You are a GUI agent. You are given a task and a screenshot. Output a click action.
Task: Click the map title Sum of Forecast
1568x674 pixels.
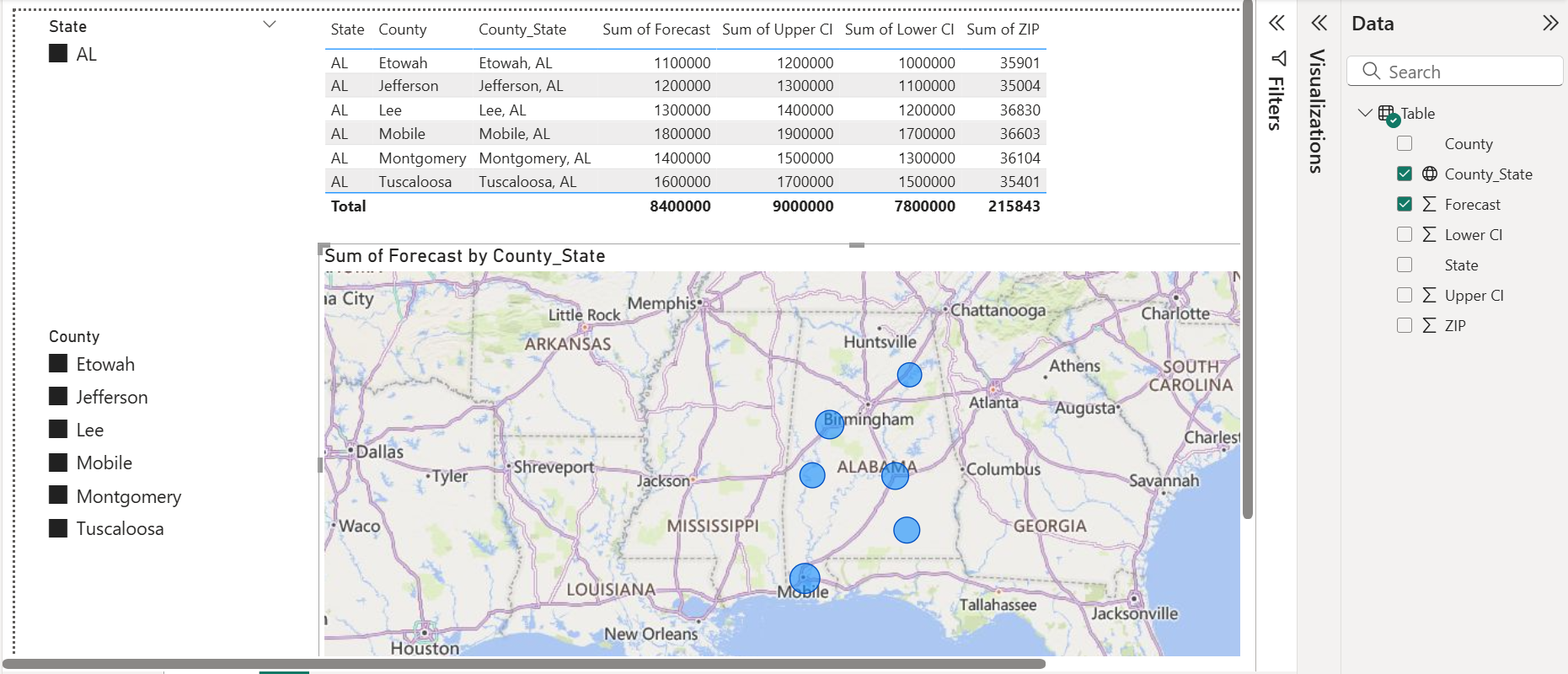click(x=464, y=256)
